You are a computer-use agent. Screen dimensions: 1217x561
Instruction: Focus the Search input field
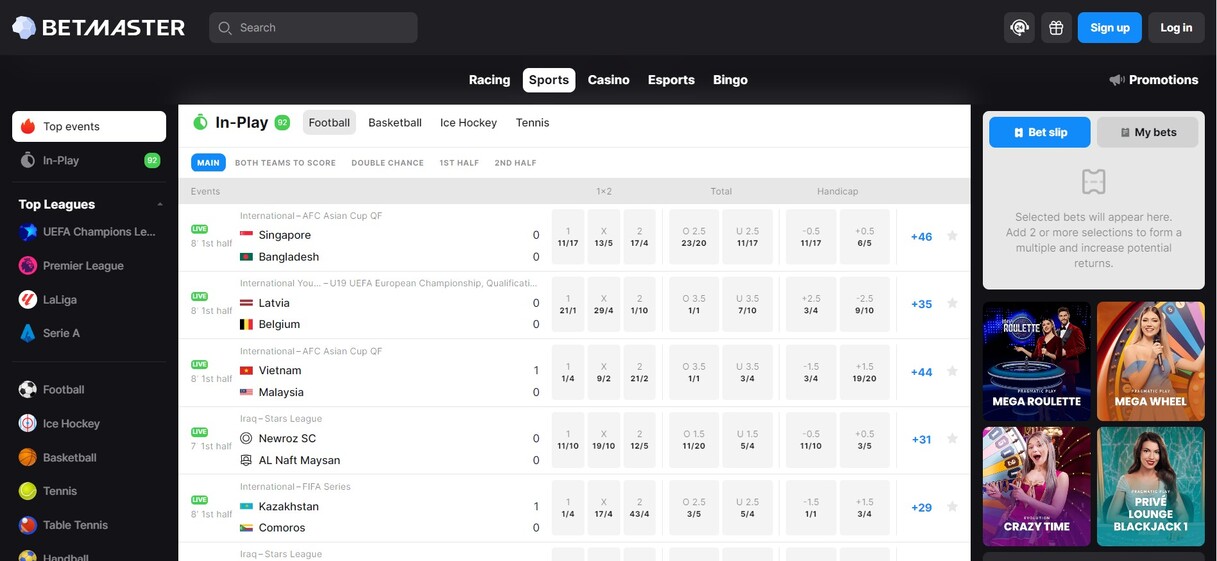click(313, 28)
